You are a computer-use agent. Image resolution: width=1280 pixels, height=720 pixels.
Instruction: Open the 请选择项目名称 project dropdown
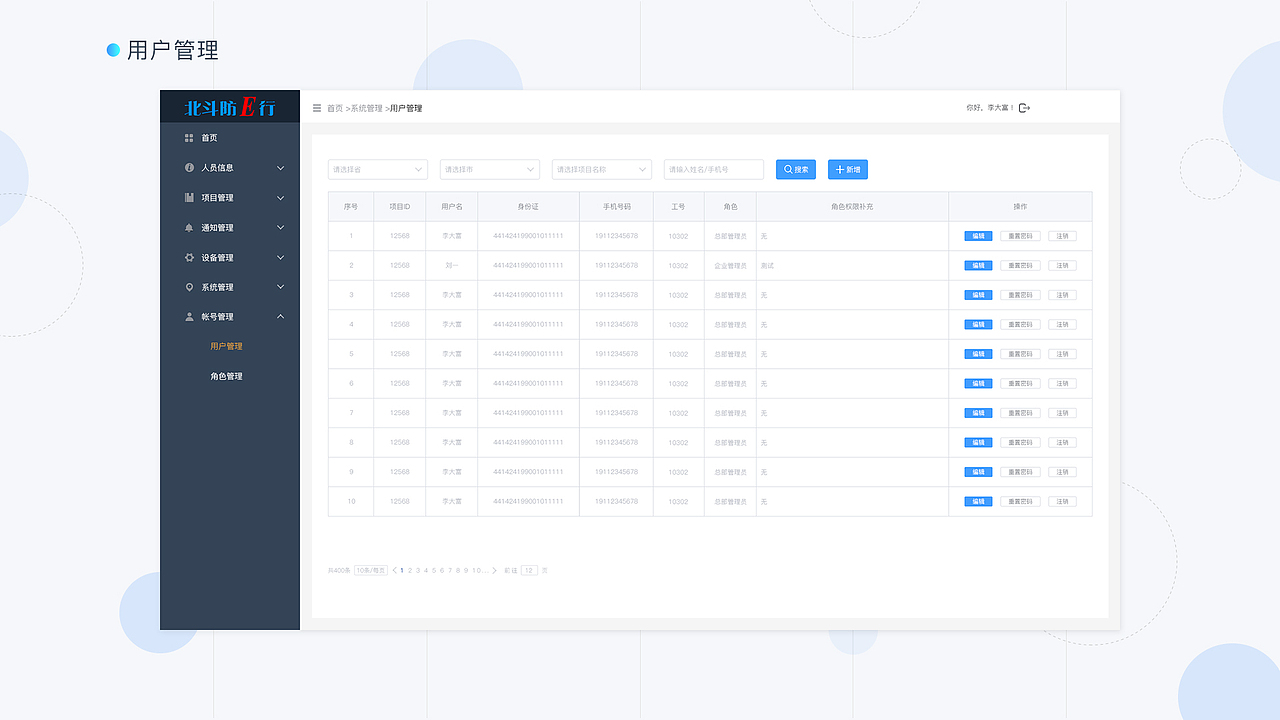(602, 170)
